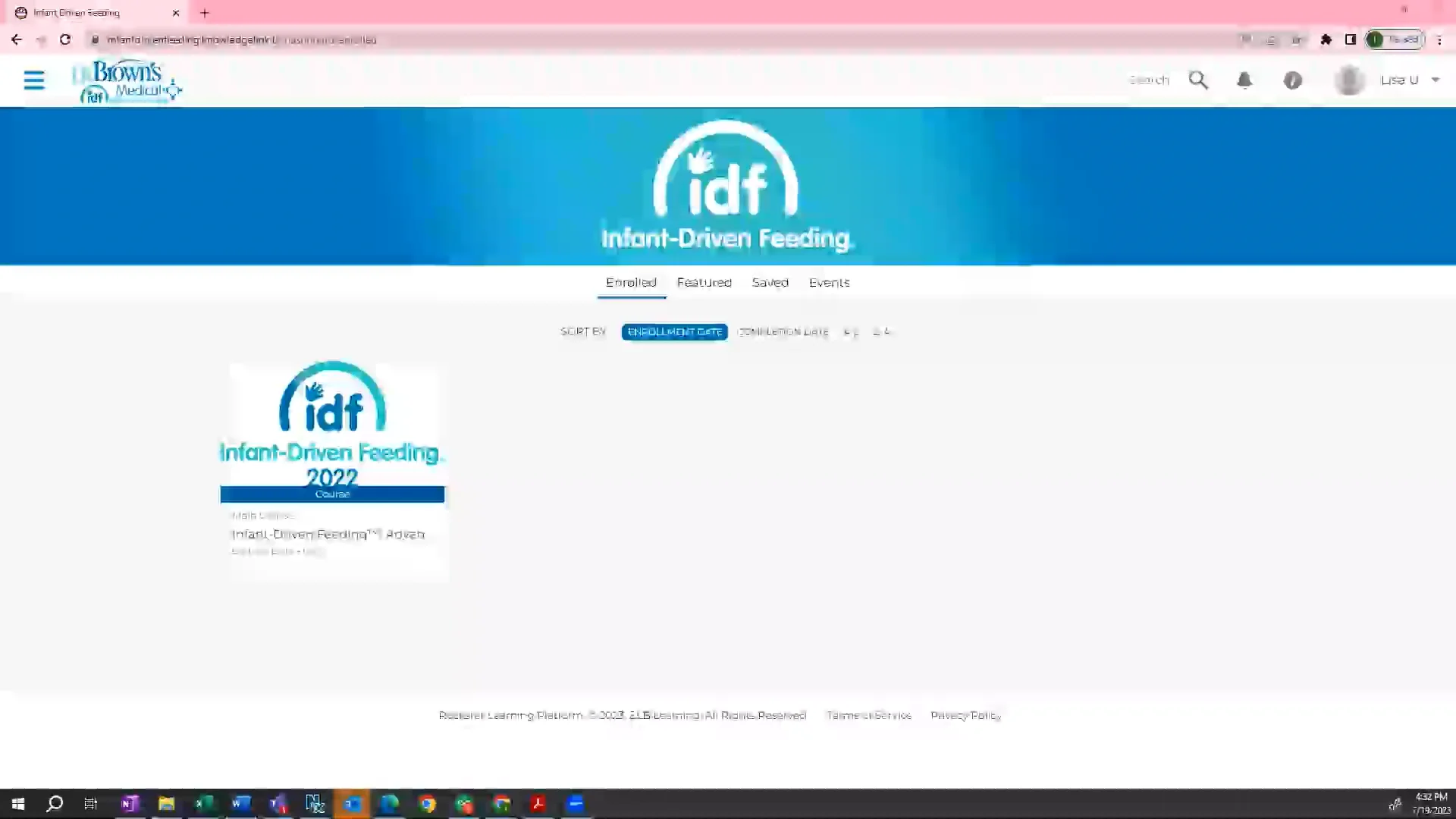View the Terms of Service

click(868, 715)
